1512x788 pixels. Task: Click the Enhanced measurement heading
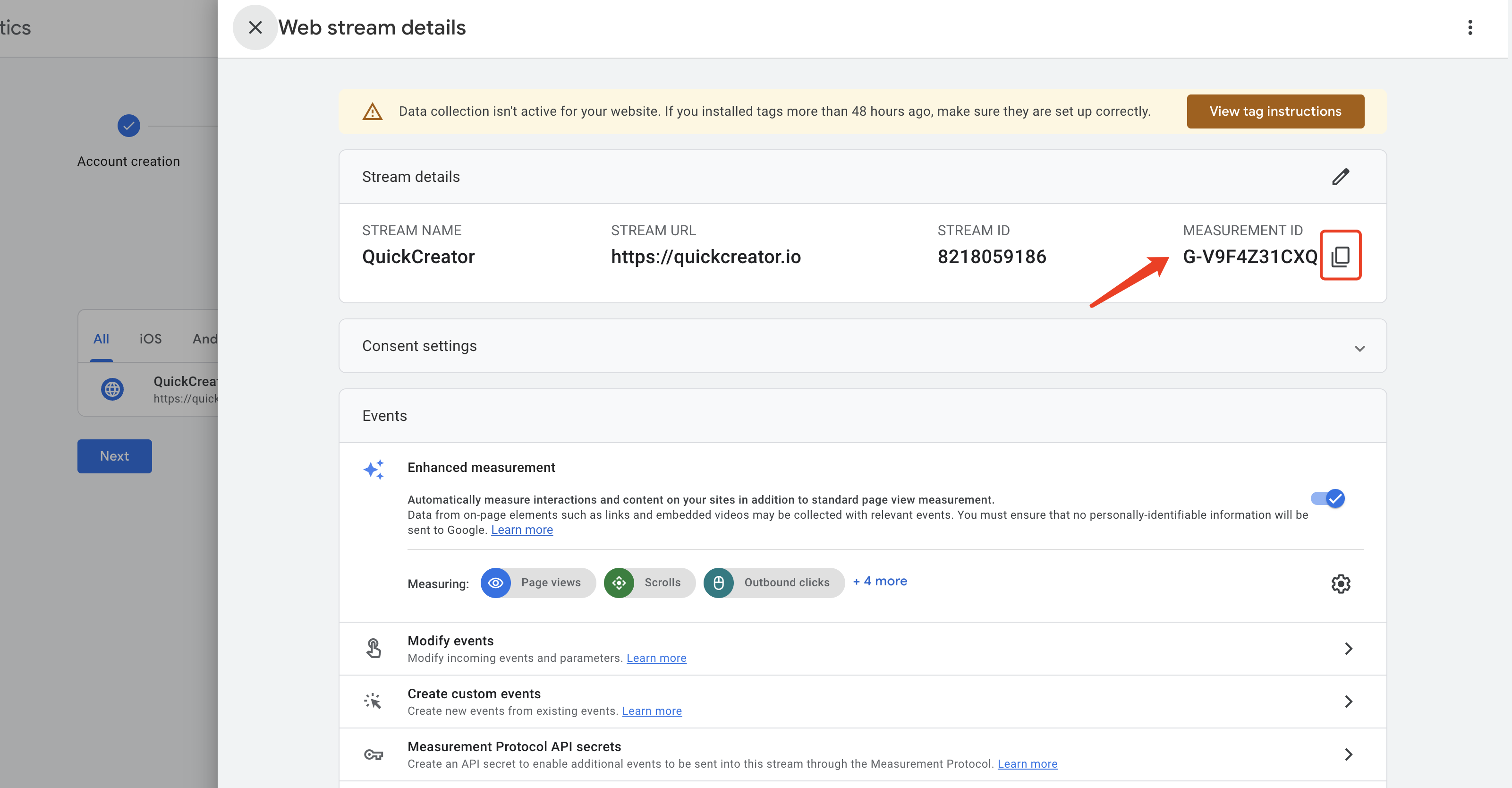[481, 467]
